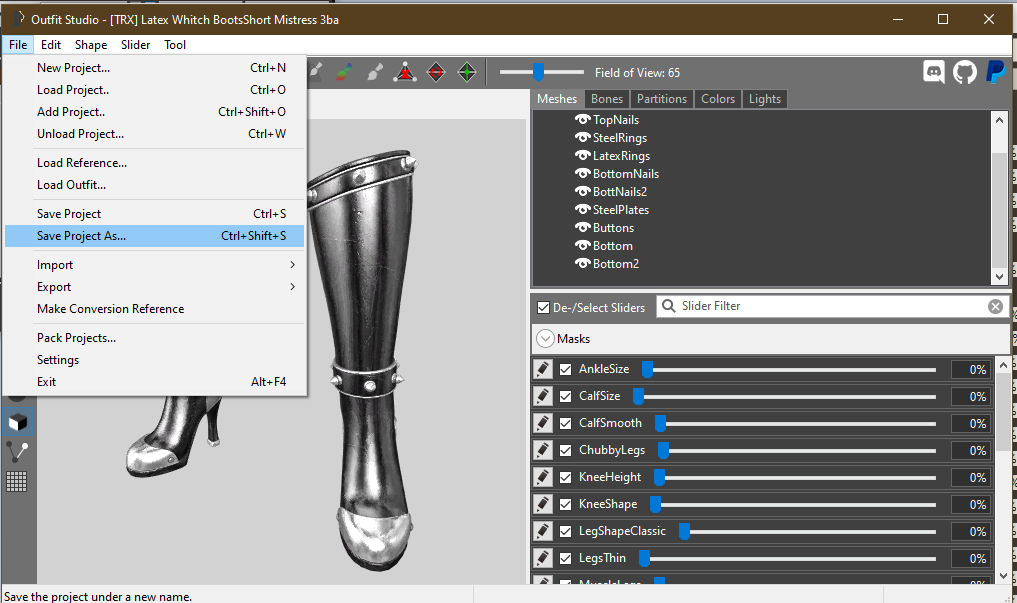Switch to the Bones tab
Image resolution: width=1017 pixels, height=603 pixels.
(606, 99)
